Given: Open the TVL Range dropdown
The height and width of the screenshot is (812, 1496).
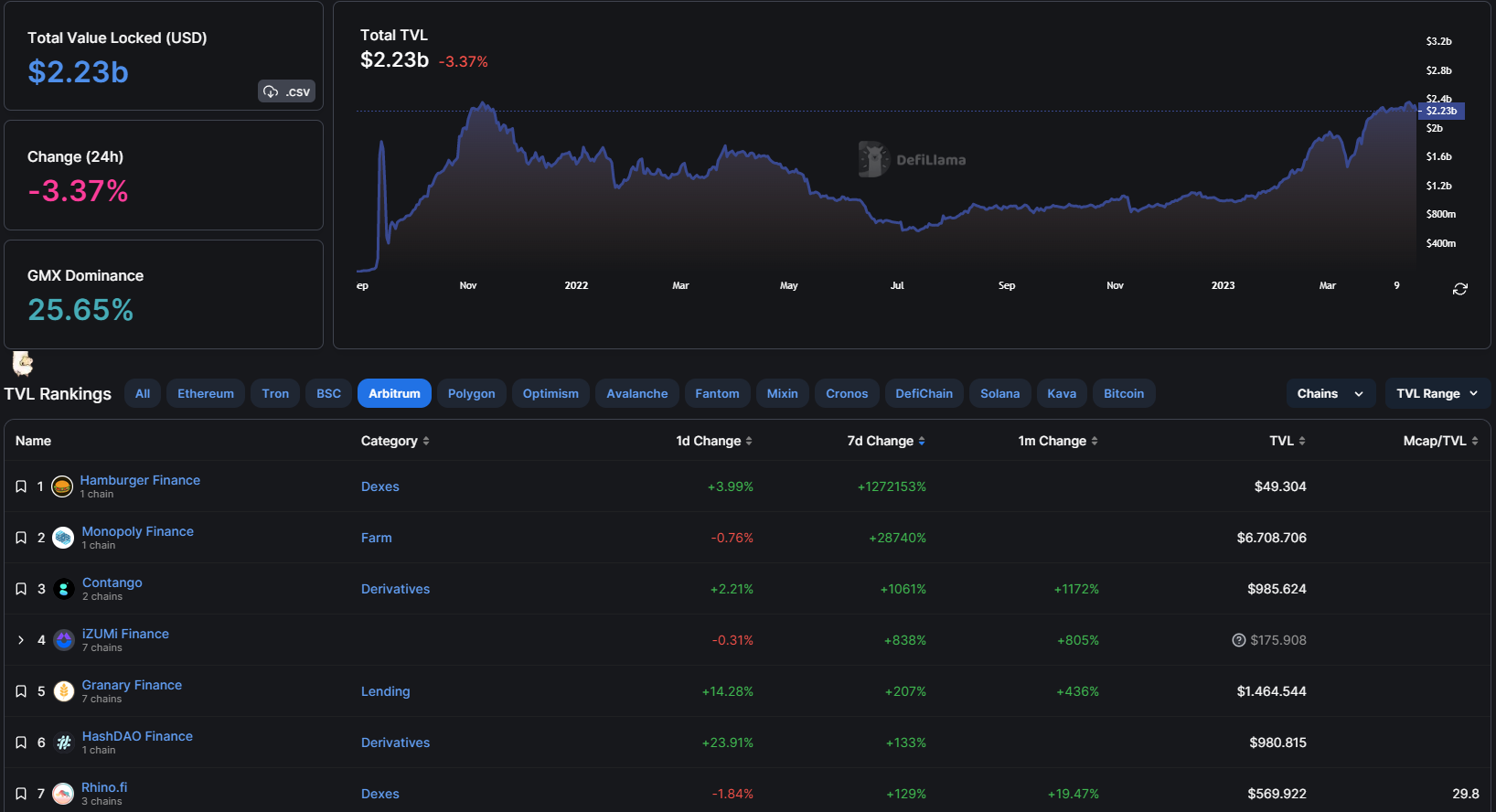Looking at the screenshot, I should [1437, 393].
